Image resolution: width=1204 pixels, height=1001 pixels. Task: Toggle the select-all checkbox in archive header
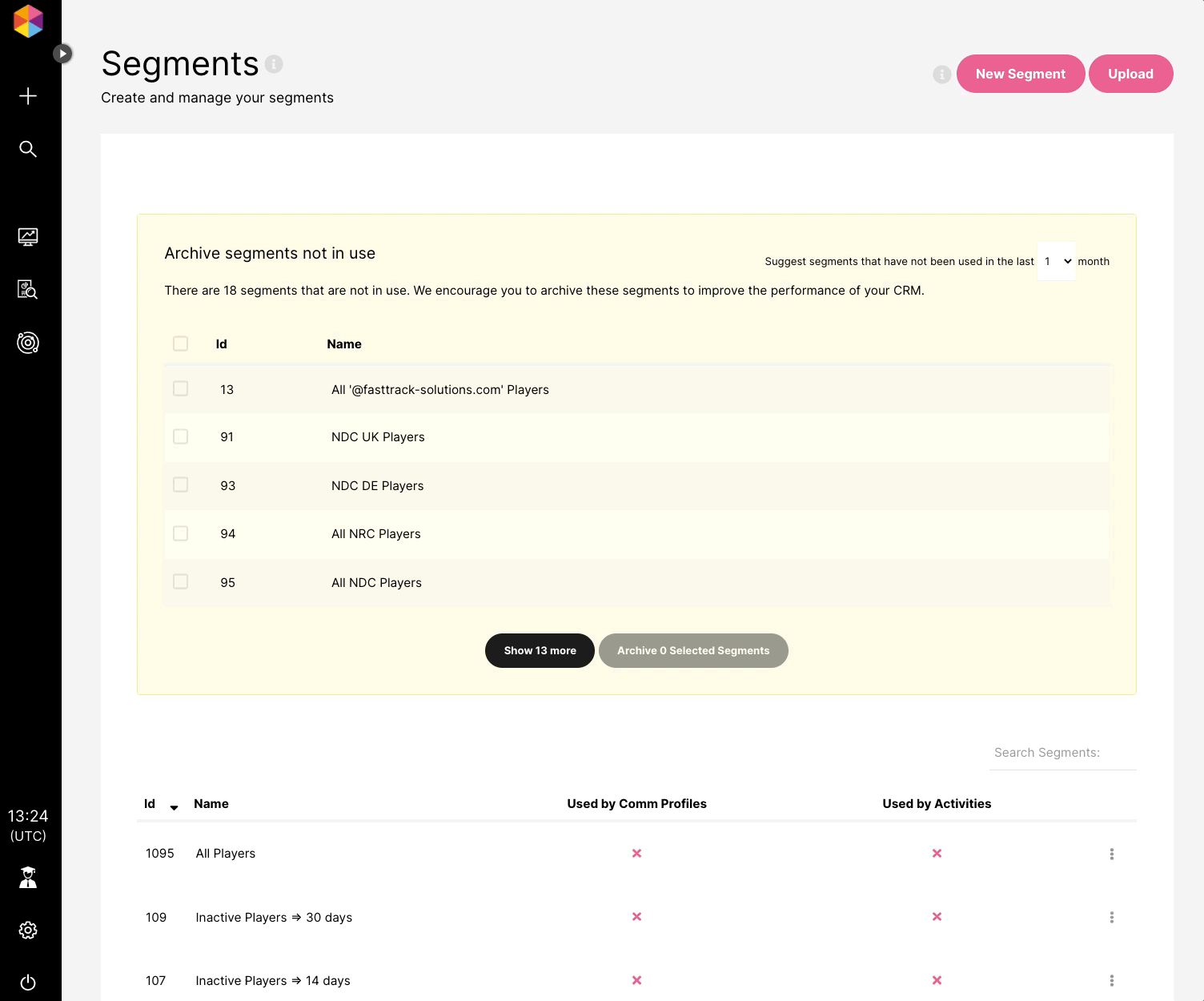[181, 344]
